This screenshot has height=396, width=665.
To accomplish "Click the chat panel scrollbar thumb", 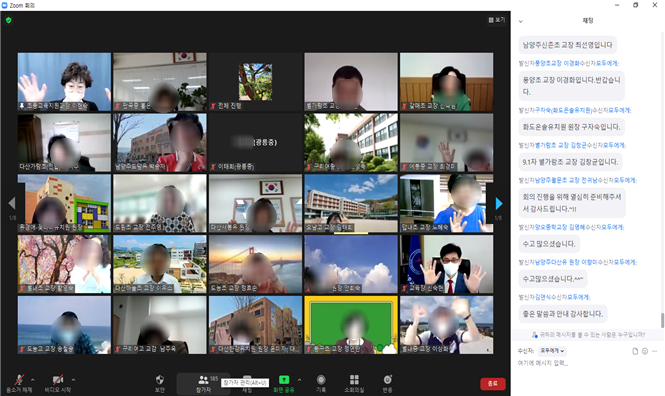I will (x=662, y=320).
